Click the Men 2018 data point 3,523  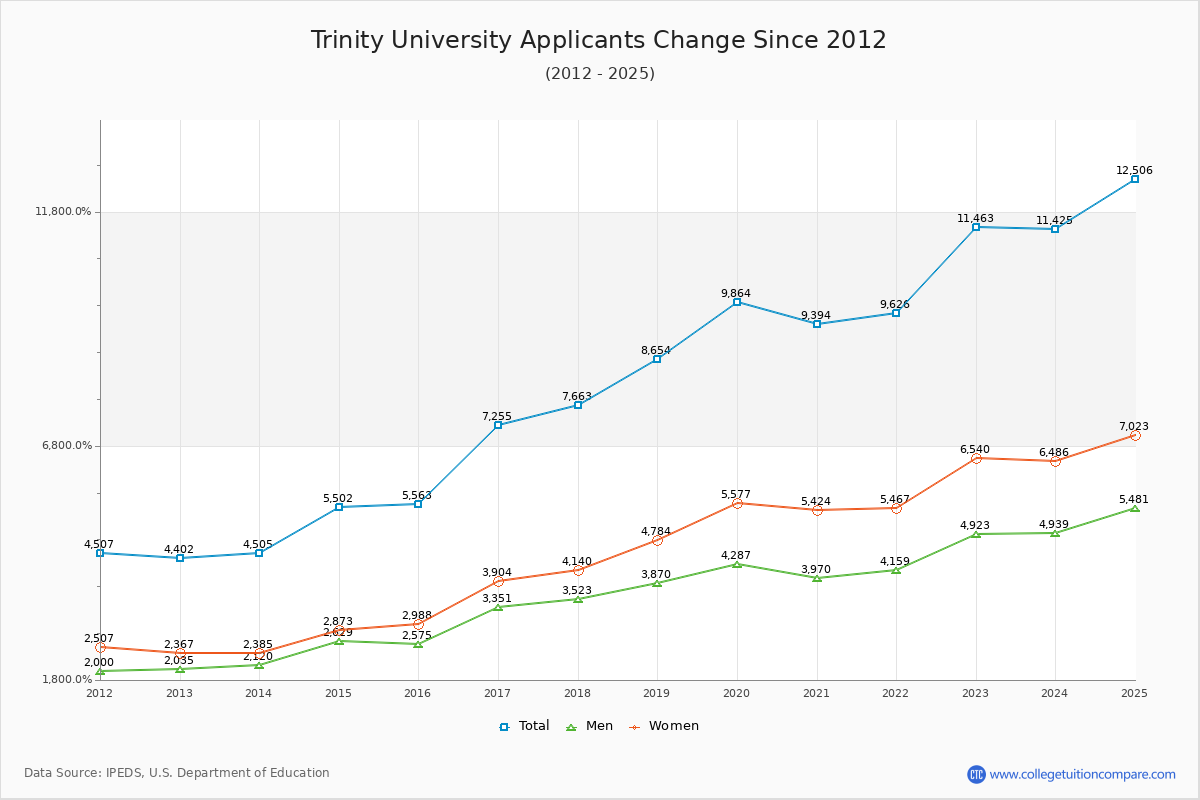point(578,599)
